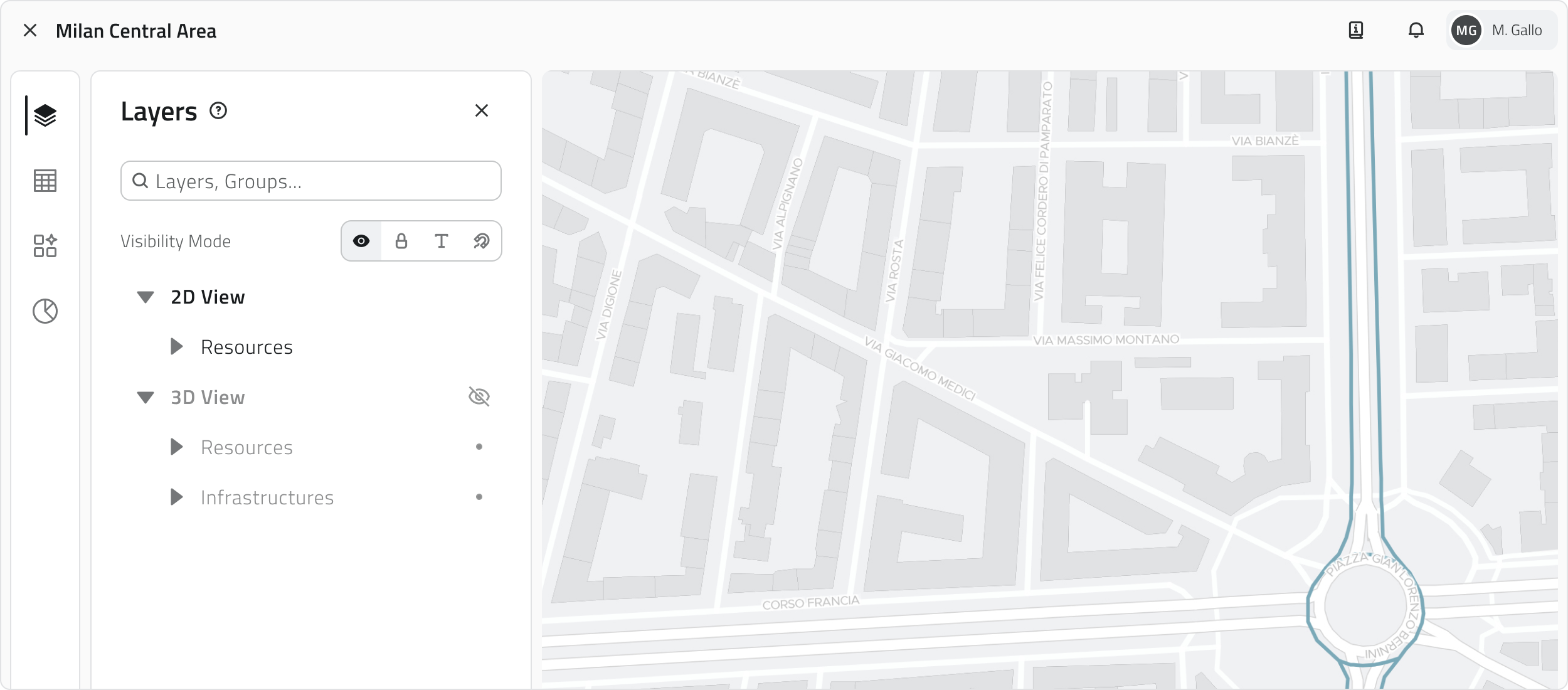Open the table view sidebar icon
Screen dimensions: 1568x690
point(45,181)
